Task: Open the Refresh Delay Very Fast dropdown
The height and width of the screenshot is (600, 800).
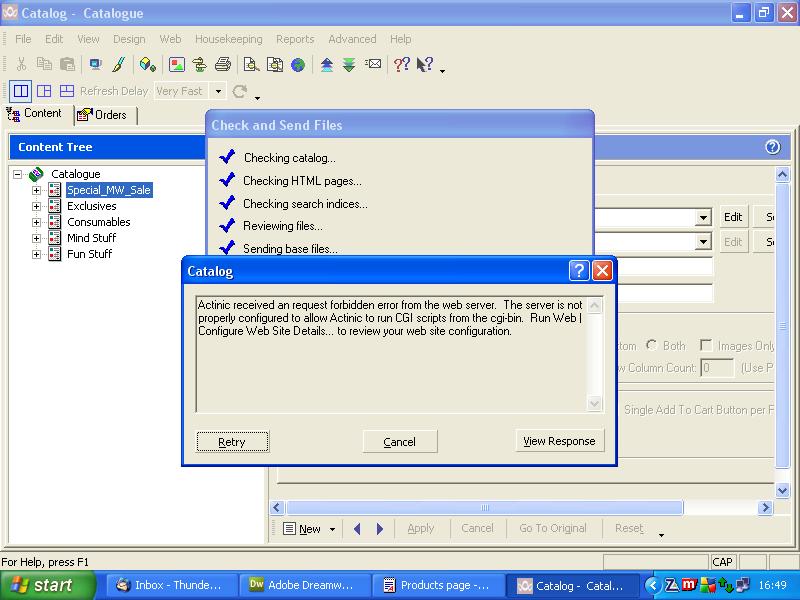Action: pyautogui.click(x=218, y=91)
